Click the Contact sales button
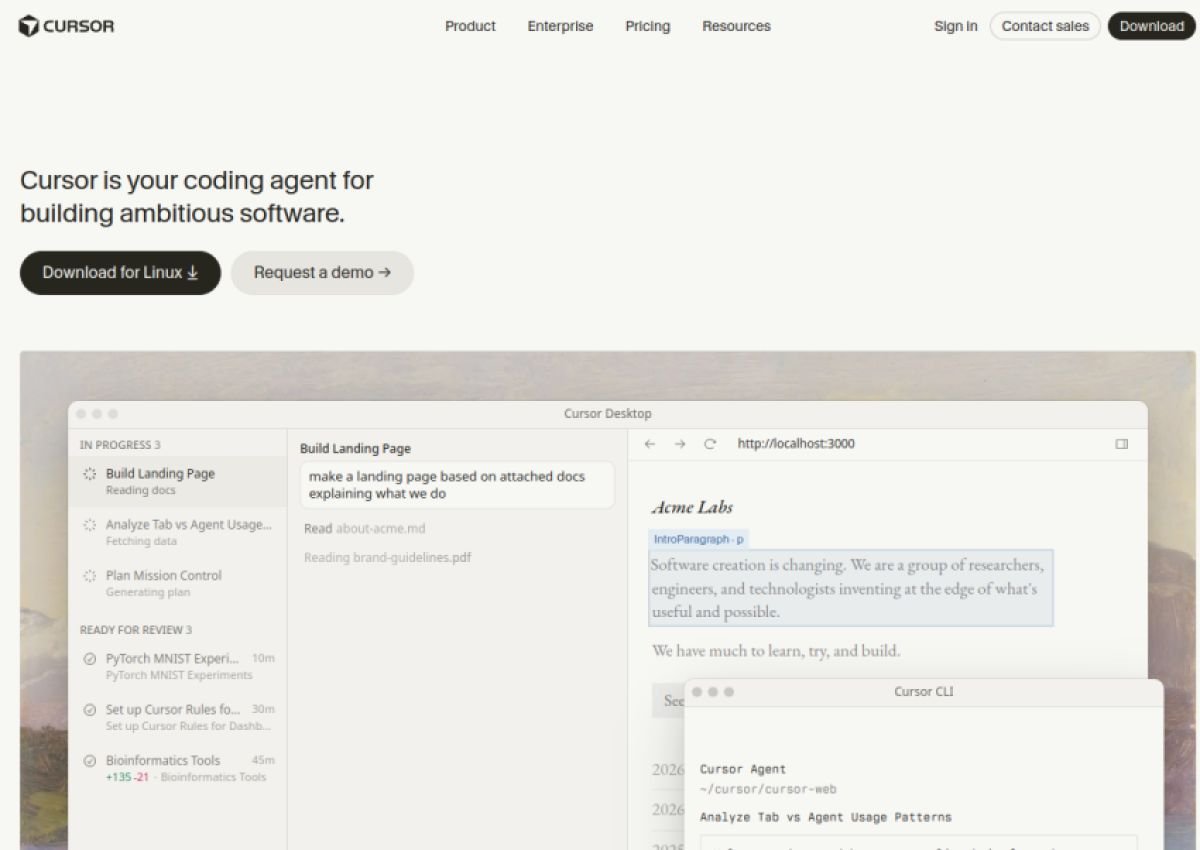Image resolution: width=1200 pixels, height=850 pixels. click(1045, 26)
